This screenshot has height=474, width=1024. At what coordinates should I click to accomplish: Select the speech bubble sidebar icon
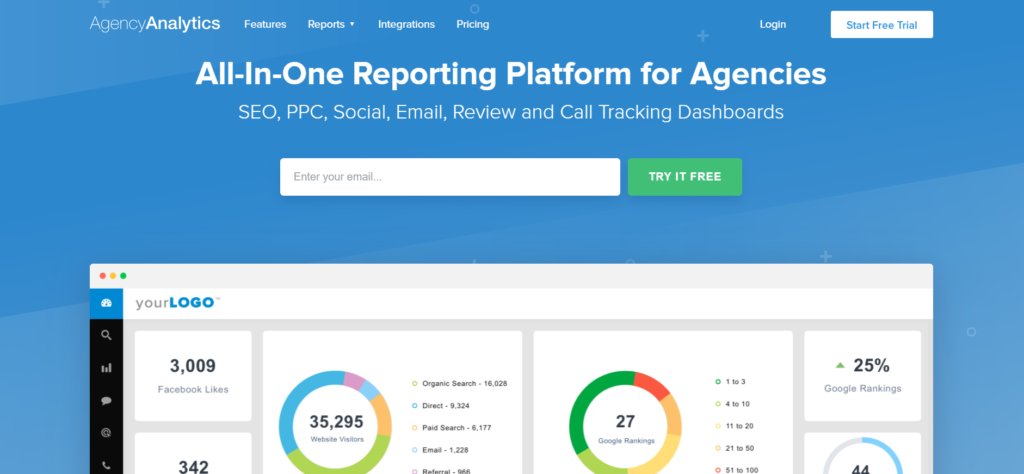click(x=106, y=401)
